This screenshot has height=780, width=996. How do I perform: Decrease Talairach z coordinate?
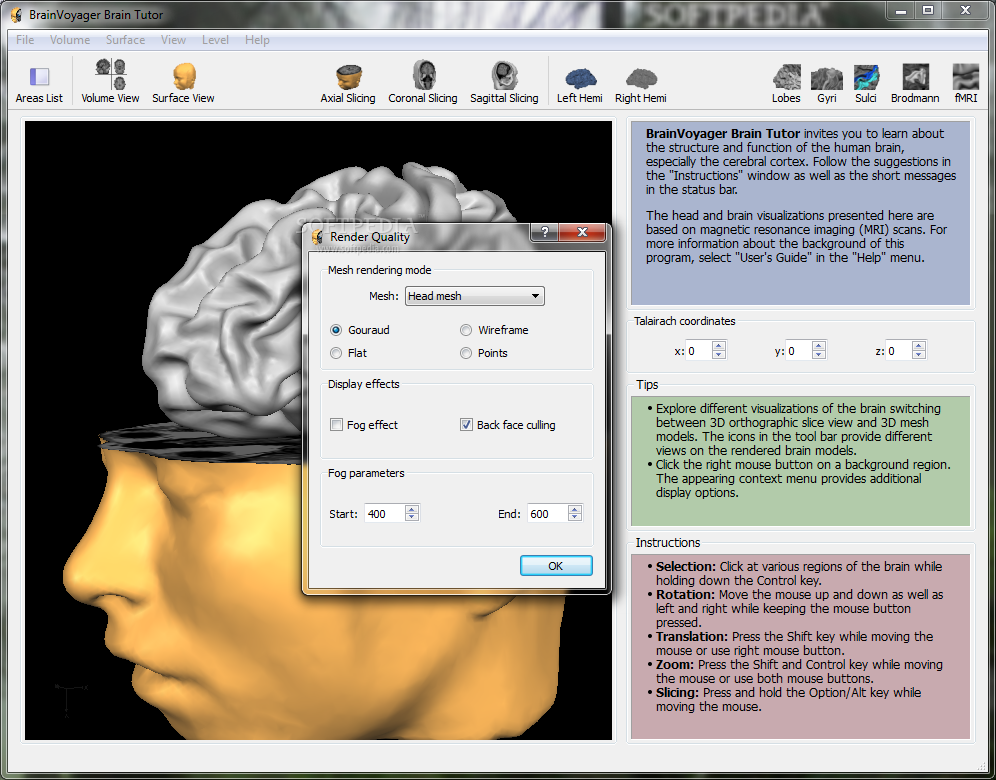tap(919, 355)
